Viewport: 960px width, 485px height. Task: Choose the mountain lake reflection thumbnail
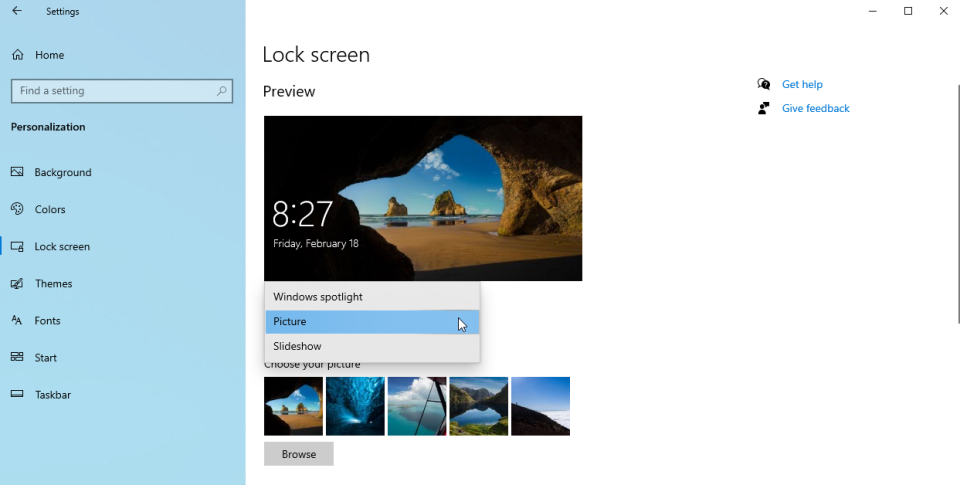479,406
